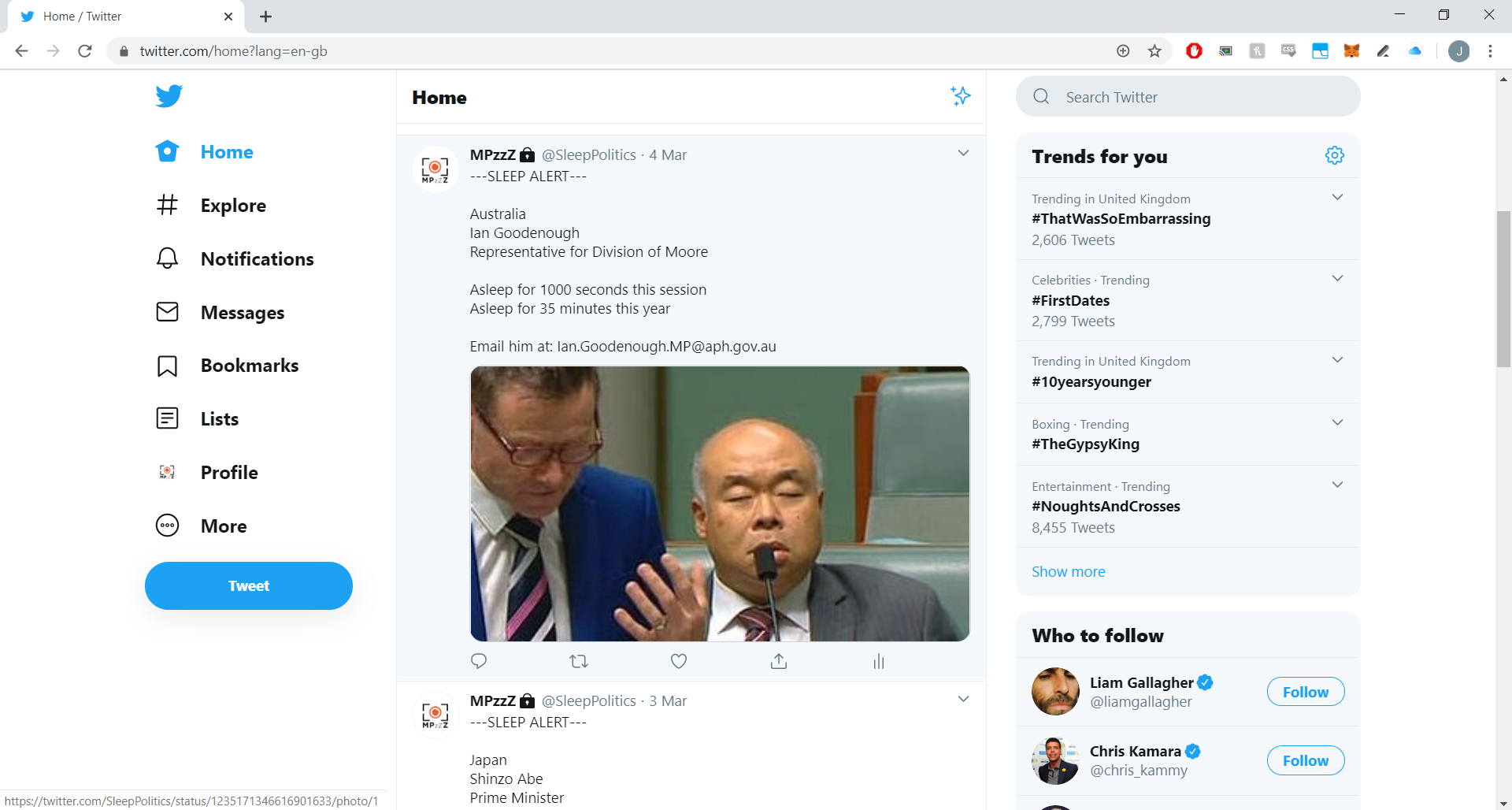Open Chrome profile J avatar
Image resolution: width=1512 pixels, height=810 pixels.
tap(1458, 51)
